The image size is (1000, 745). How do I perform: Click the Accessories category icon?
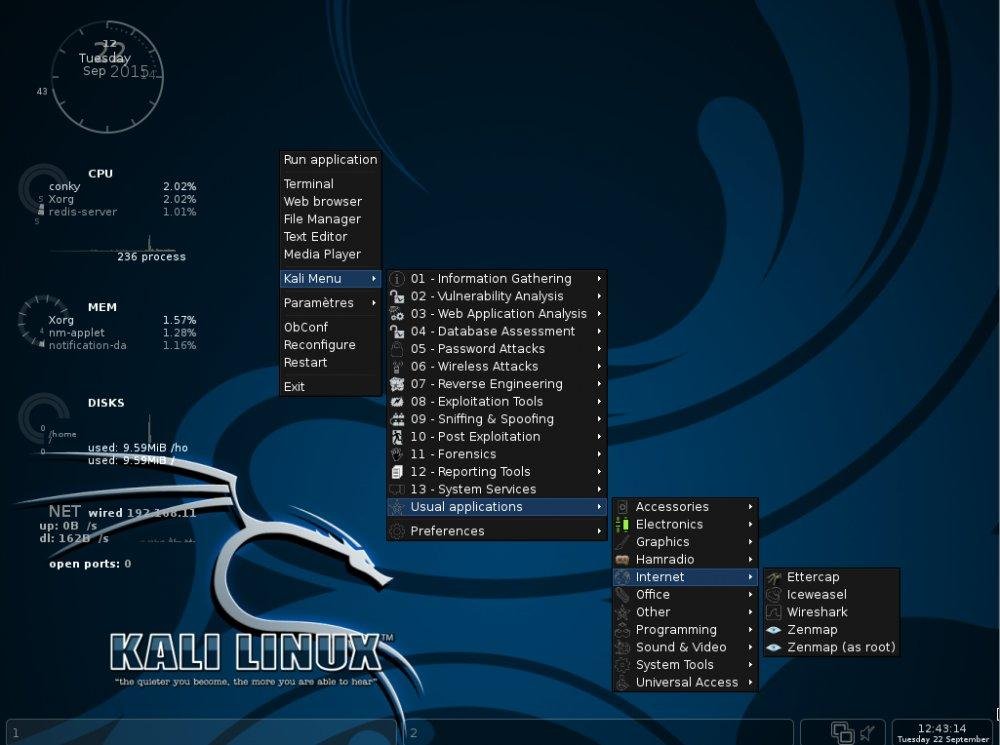622,507
